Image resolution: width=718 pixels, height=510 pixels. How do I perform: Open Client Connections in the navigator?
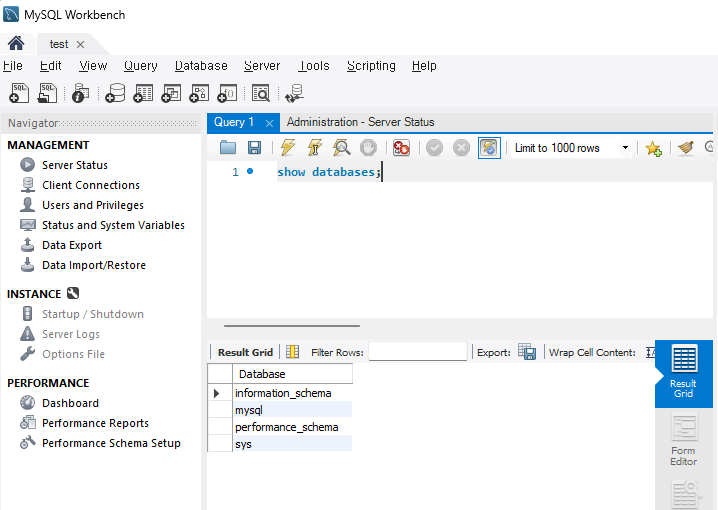[91, 185]
